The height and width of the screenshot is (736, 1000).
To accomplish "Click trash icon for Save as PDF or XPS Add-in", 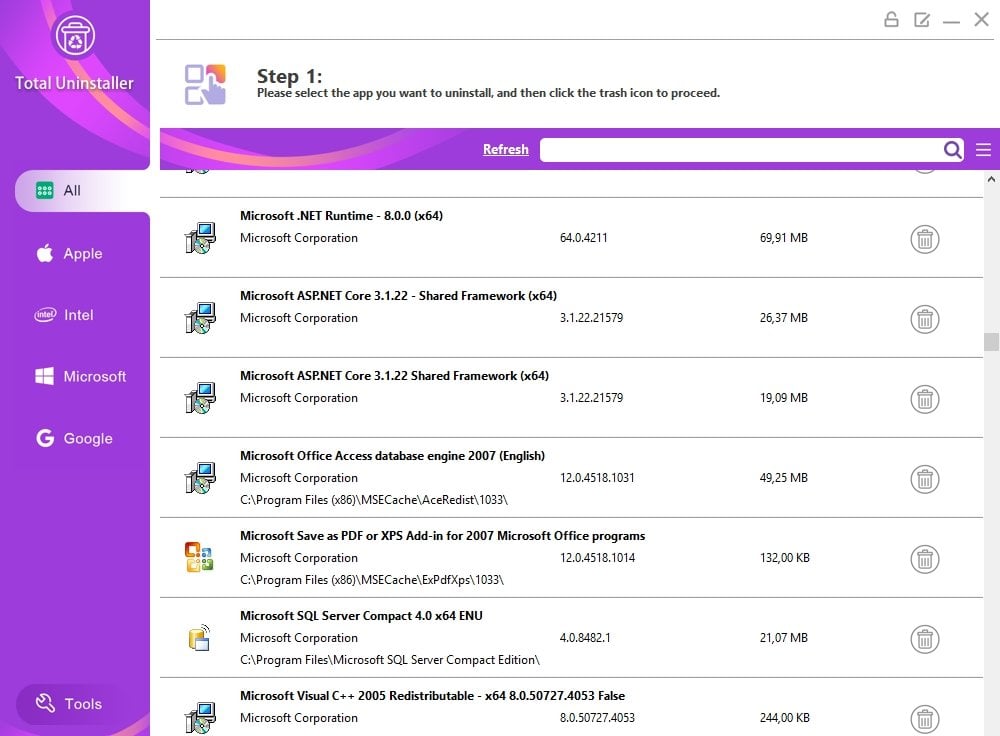I will 925,559.
